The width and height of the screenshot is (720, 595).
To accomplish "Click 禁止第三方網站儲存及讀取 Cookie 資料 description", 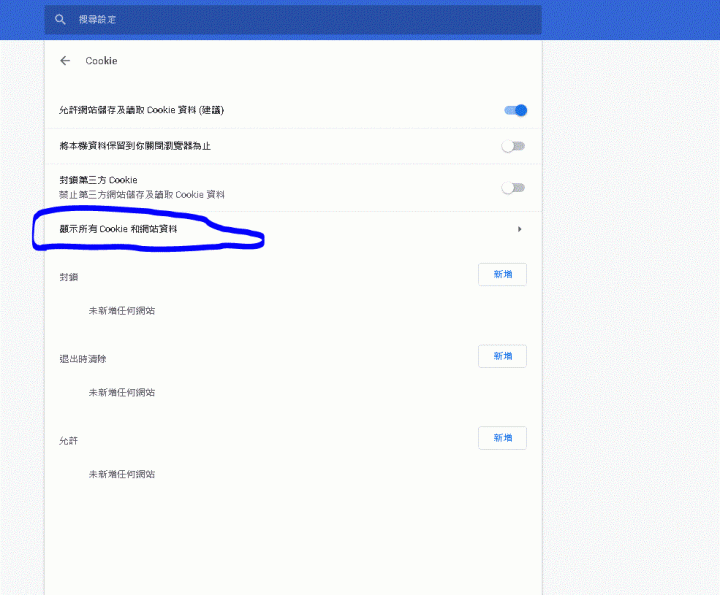I will 142,195.
